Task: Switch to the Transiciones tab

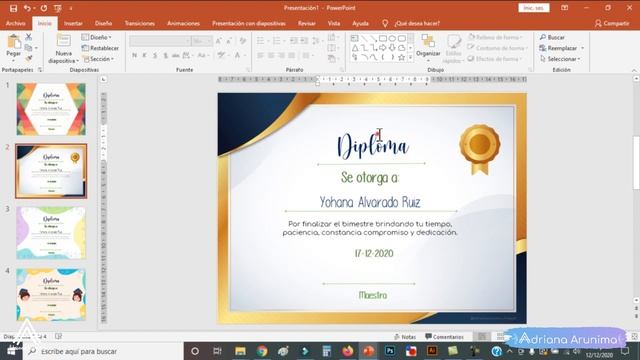Action: click(140, 23)
